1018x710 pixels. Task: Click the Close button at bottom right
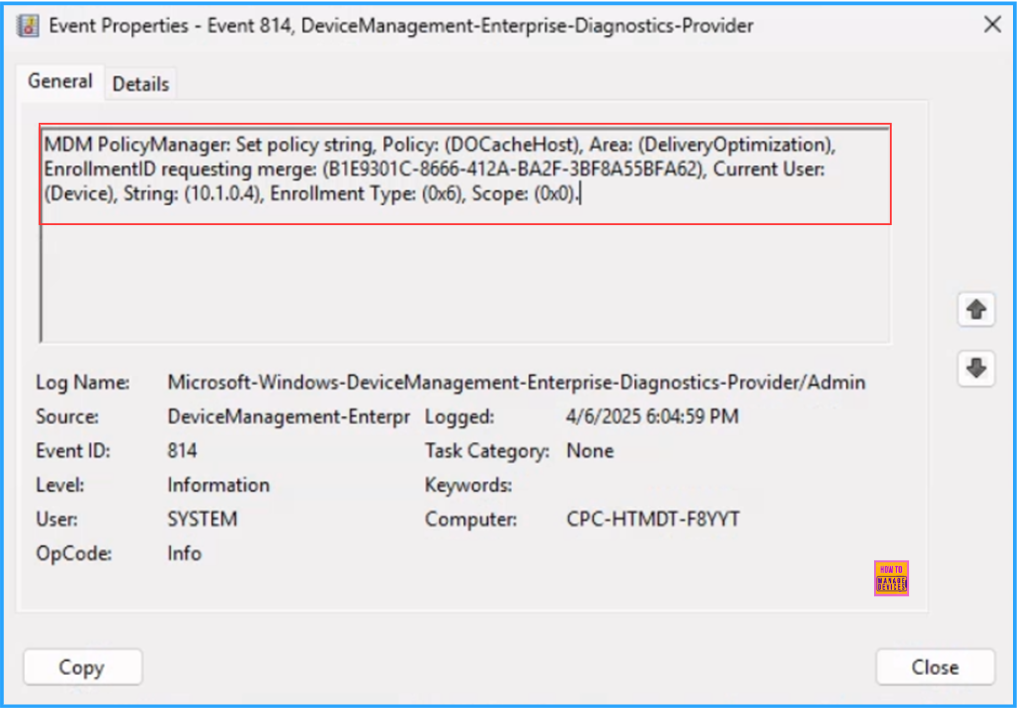(x=934, y=667)
